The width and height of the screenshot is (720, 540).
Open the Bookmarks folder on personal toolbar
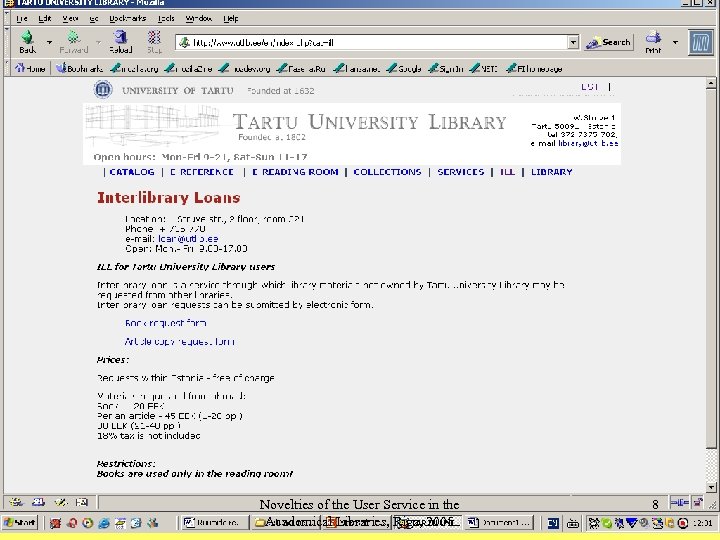[x=79, y=68]
